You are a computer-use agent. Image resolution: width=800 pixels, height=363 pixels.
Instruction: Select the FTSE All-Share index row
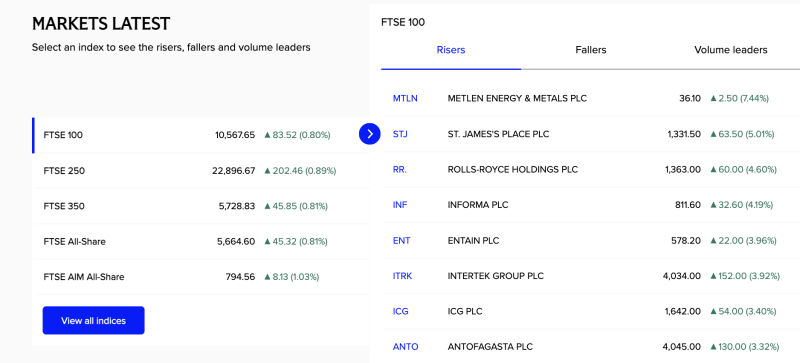(x=201, y=241)
